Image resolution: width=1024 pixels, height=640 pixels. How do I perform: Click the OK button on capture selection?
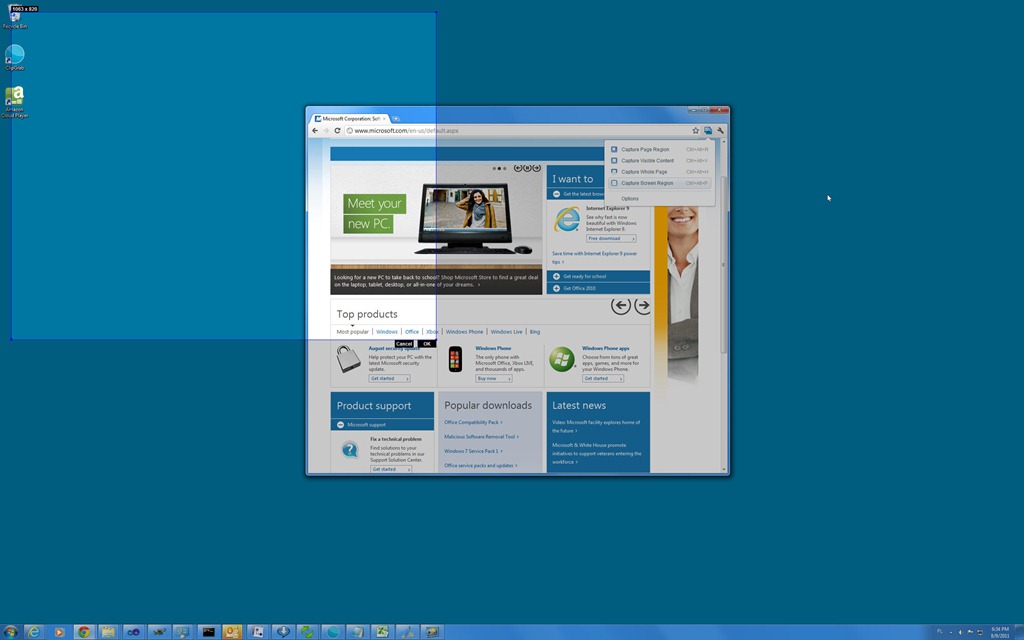coord(427,344)
